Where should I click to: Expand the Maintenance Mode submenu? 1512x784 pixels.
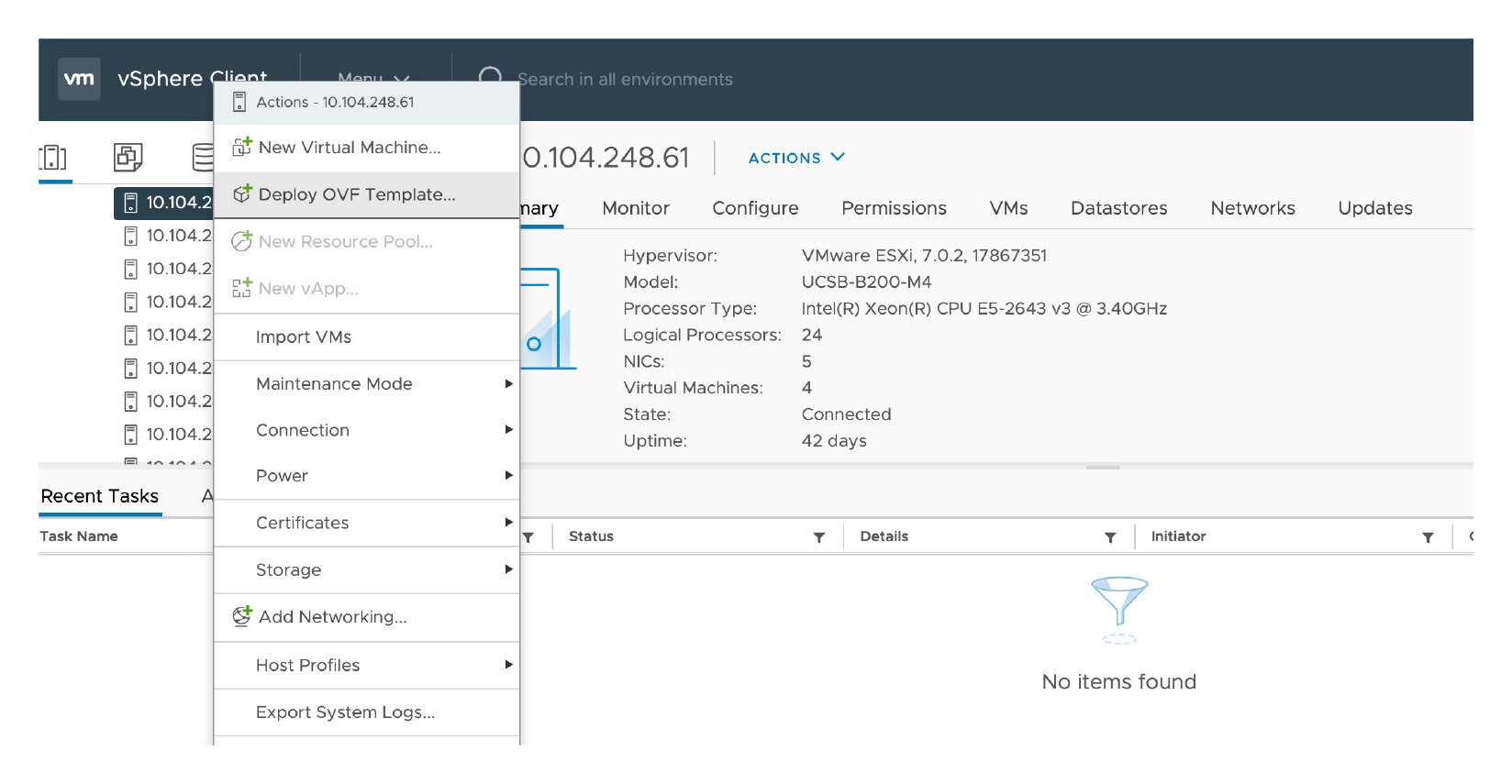pos(508,384)
